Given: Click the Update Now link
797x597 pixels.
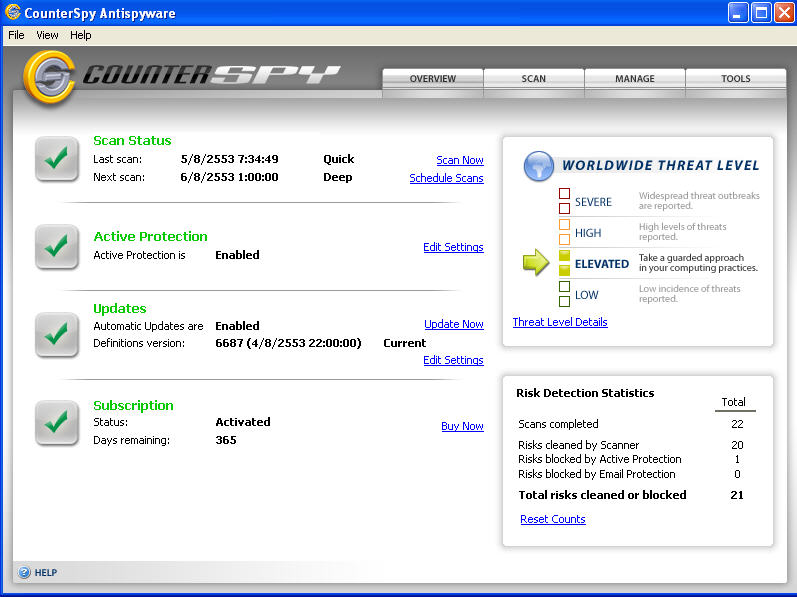Looking at the screenshot, I should (x=454, y=324).
